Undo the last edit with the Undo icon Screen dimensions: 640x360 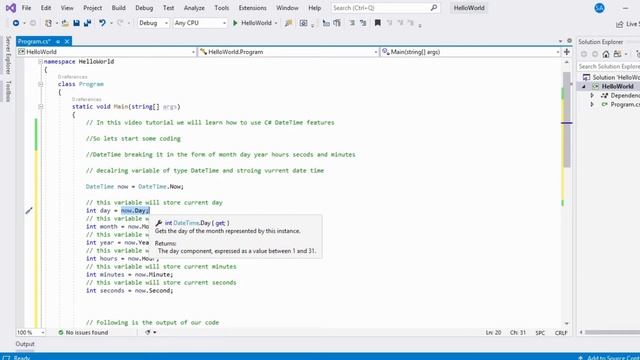point(102,23)
